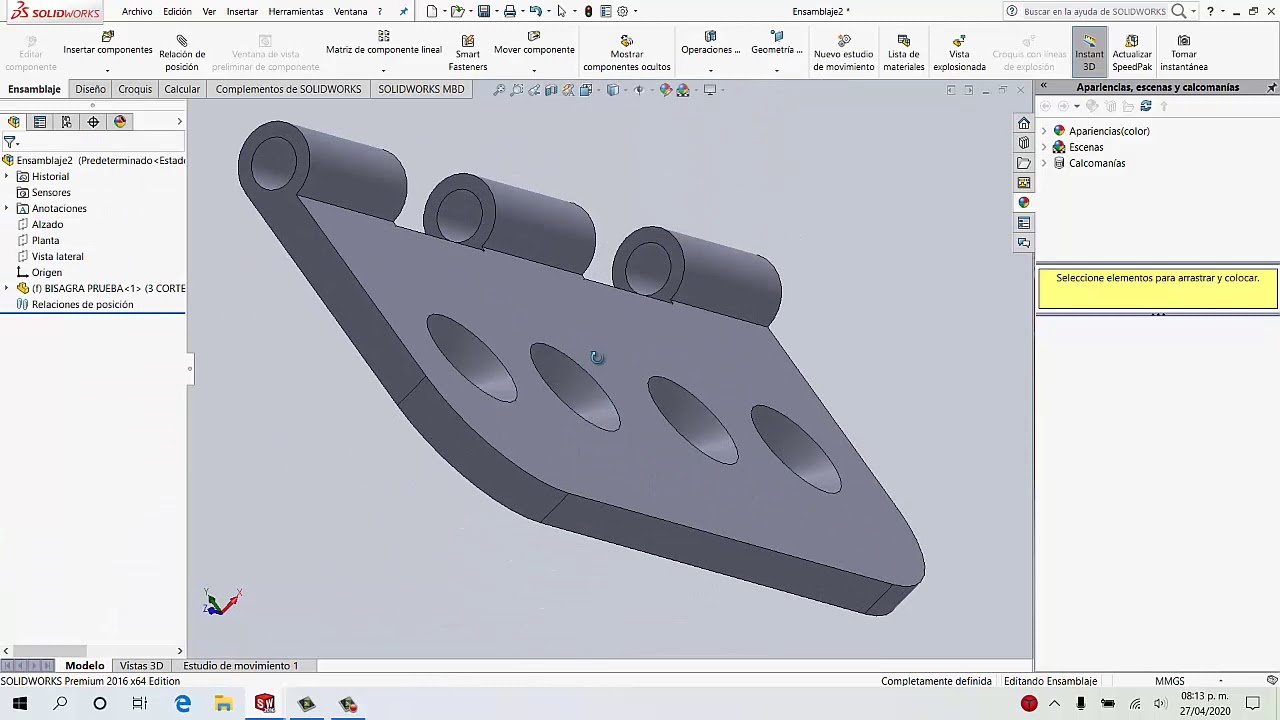This screenshot has width=1280, height=720.
Task: Open Herramientas menu
Action: click(x=295, y=11)
